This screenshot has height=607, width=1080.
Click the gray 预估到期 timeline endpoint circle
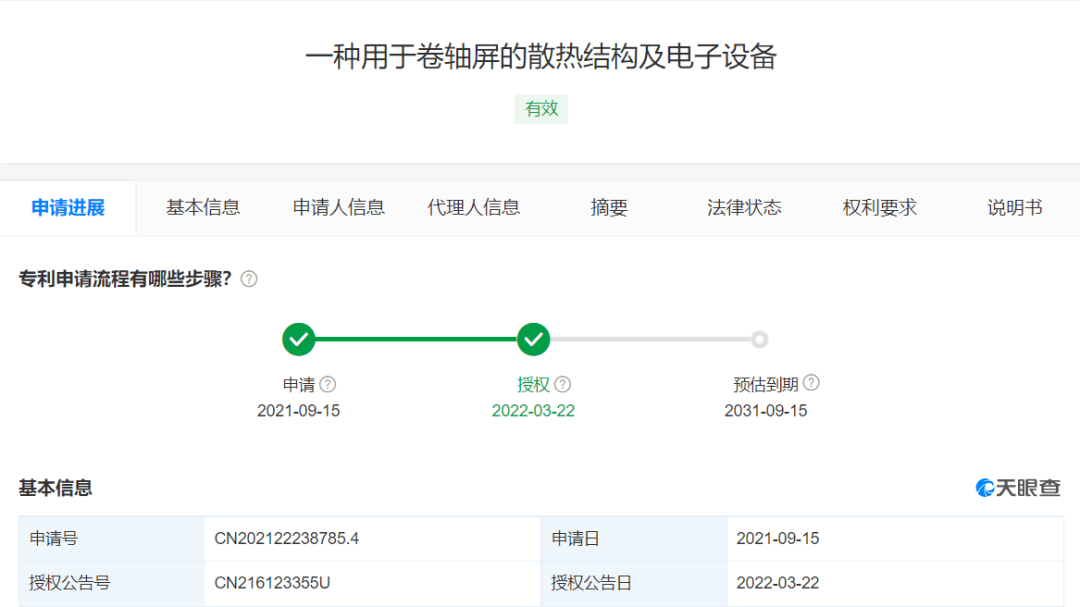759,340
